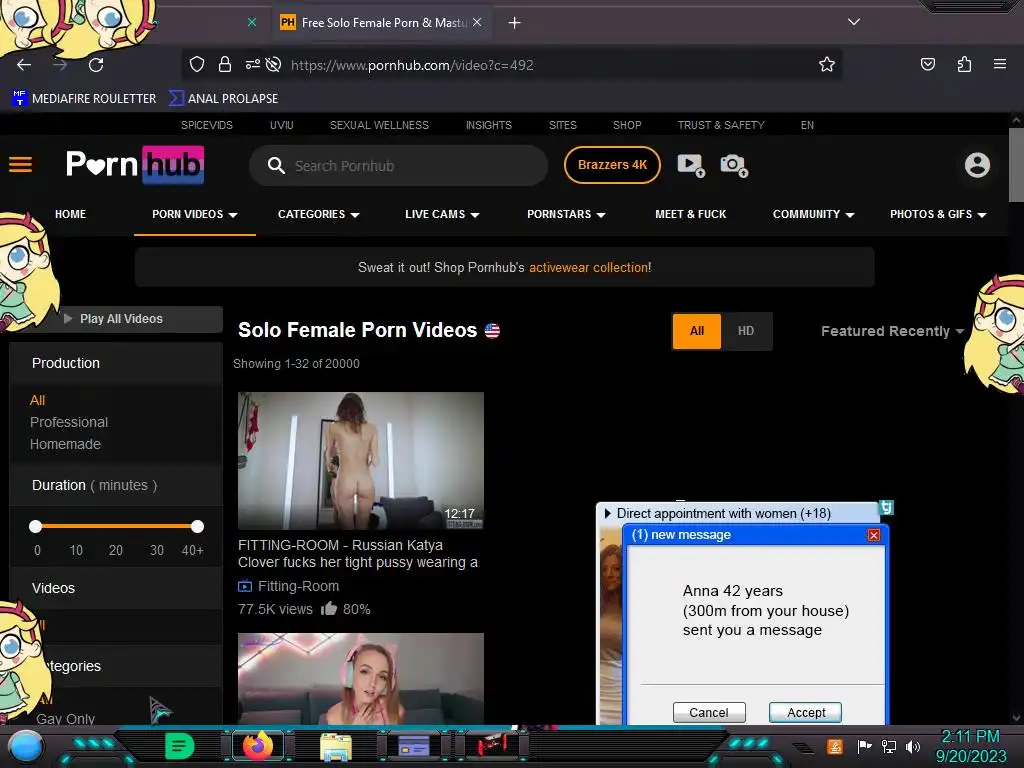Open the Firefox extensions puzzle icon

(x=964, y=64)
